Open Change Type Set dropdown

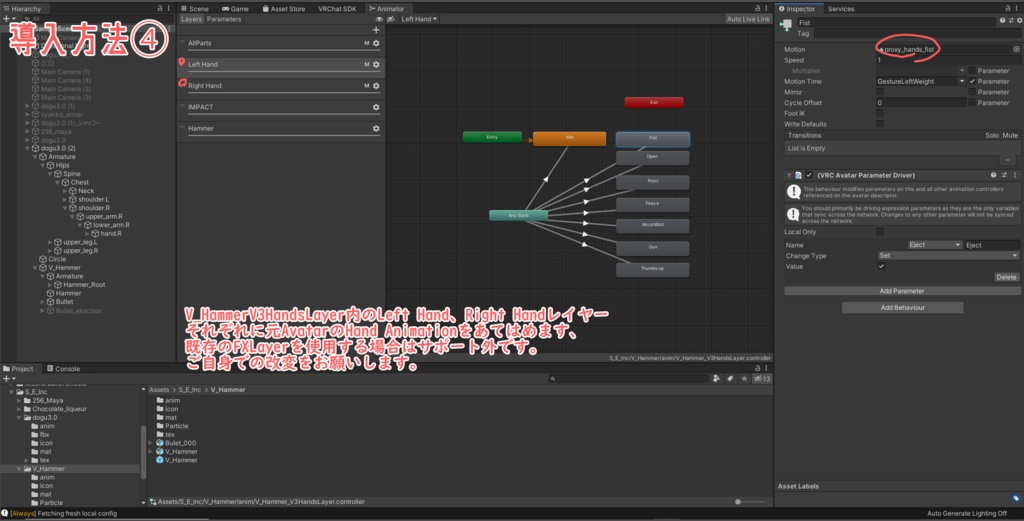coord(948,256)
